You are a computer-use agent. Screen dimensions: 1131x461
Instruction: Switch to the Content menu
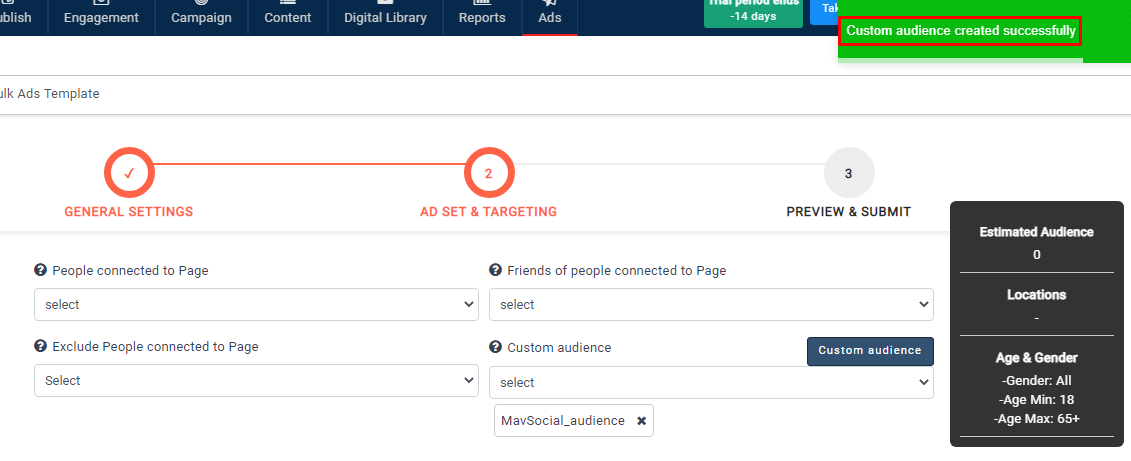[287, 17]
